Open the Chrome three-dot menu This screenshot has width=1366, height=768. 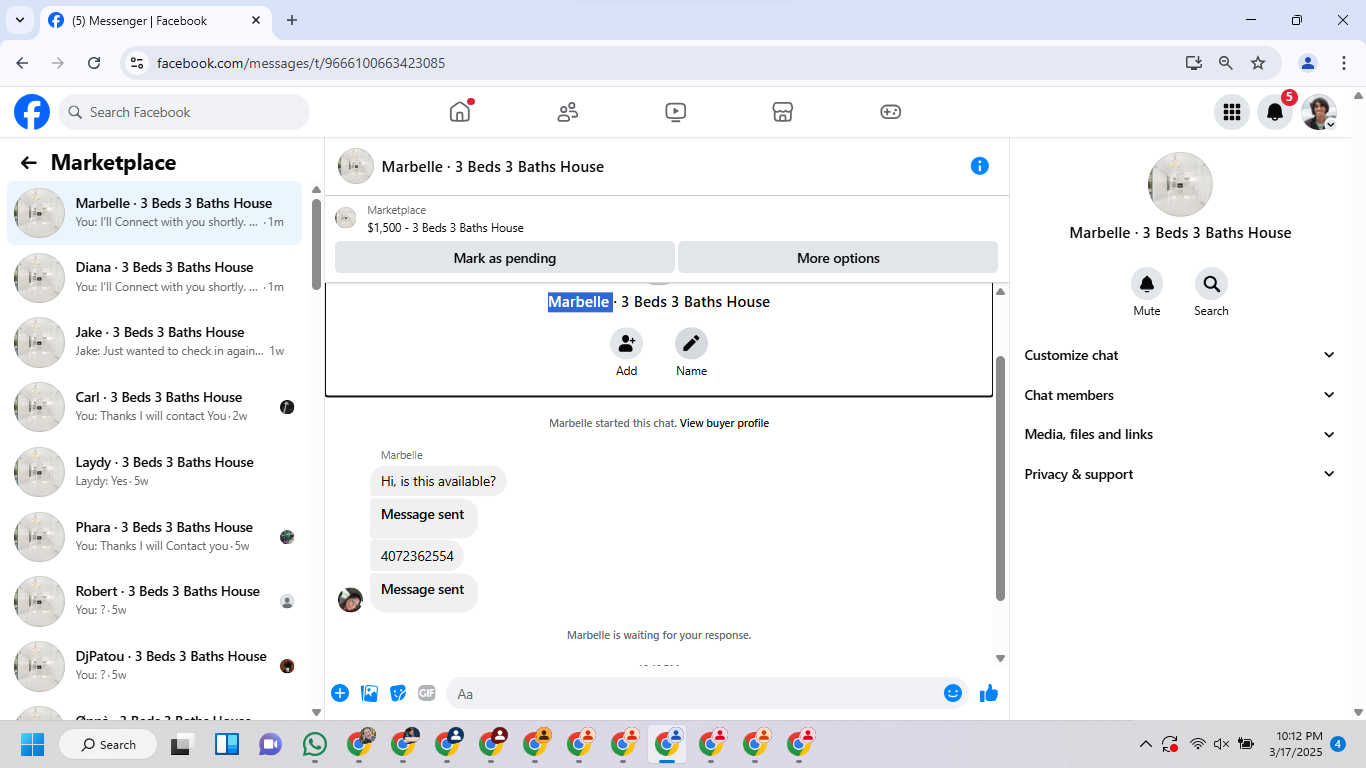point(1344,63)
